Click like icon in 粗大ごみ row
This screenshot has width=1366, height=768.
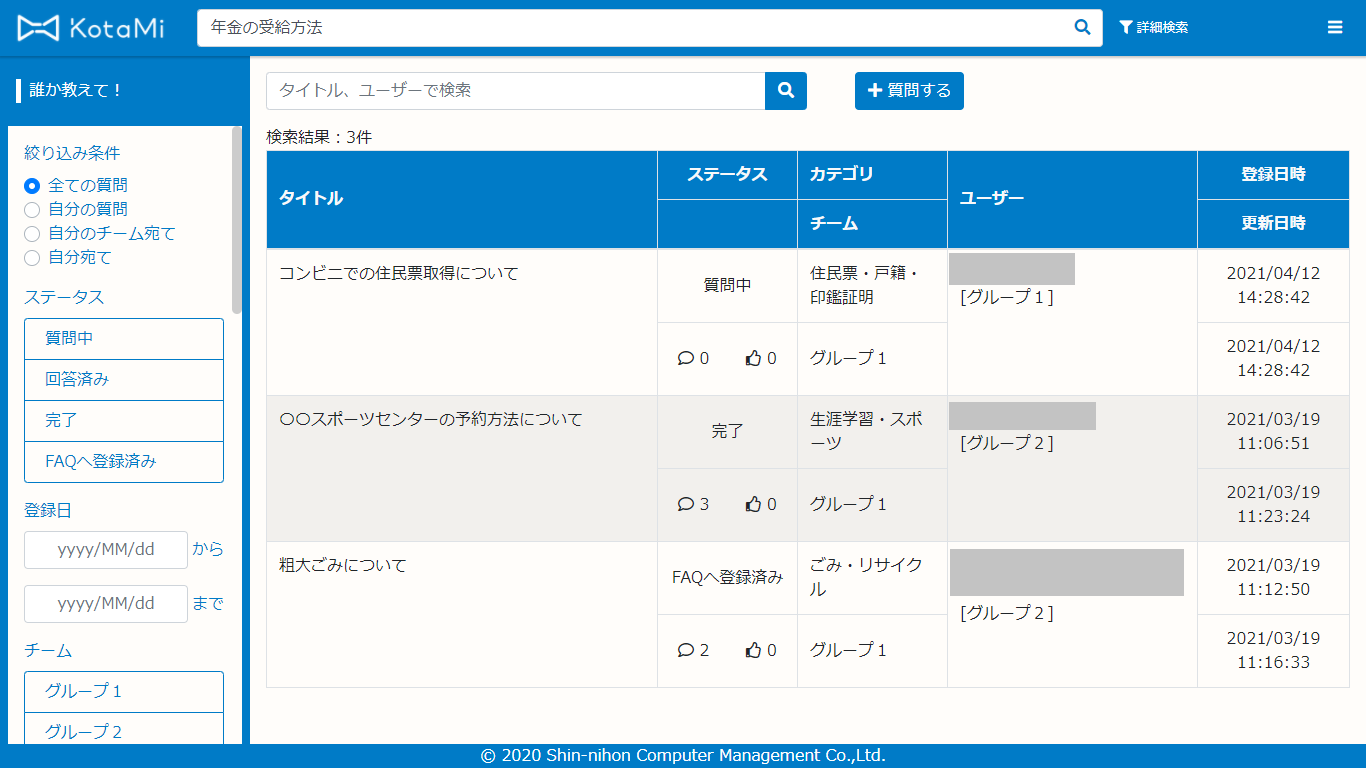(x=754, y=650)
